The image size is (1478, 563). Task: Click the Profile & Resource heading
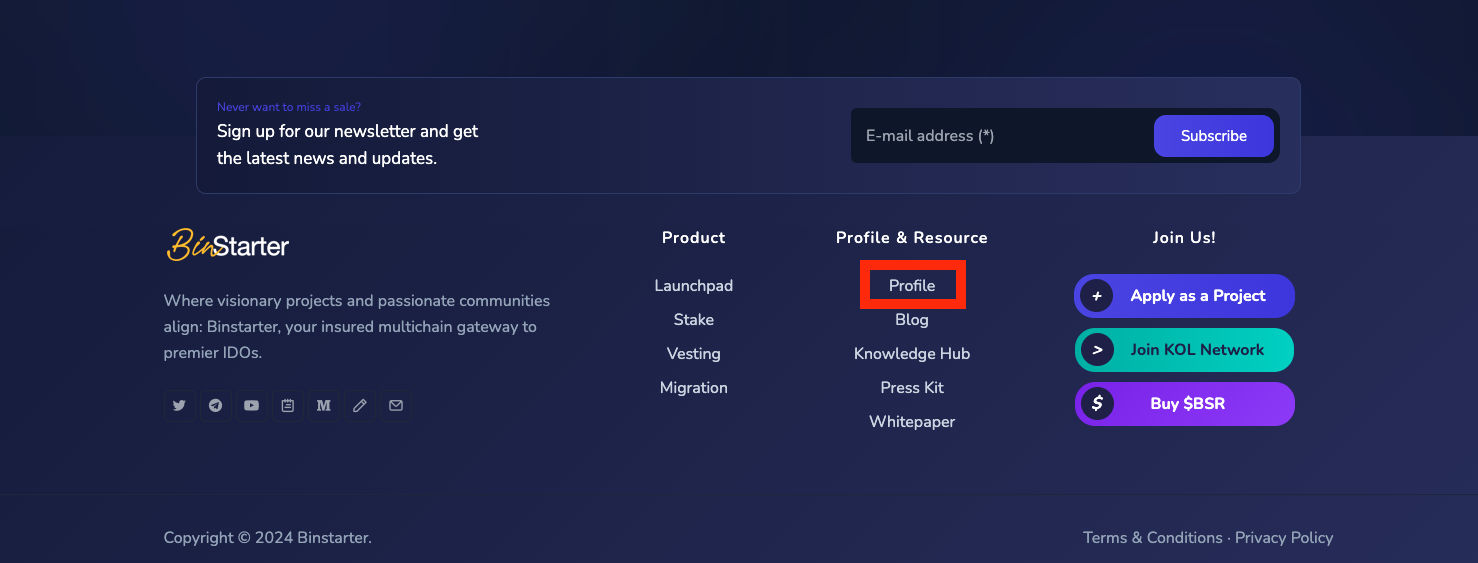(912, 238)
